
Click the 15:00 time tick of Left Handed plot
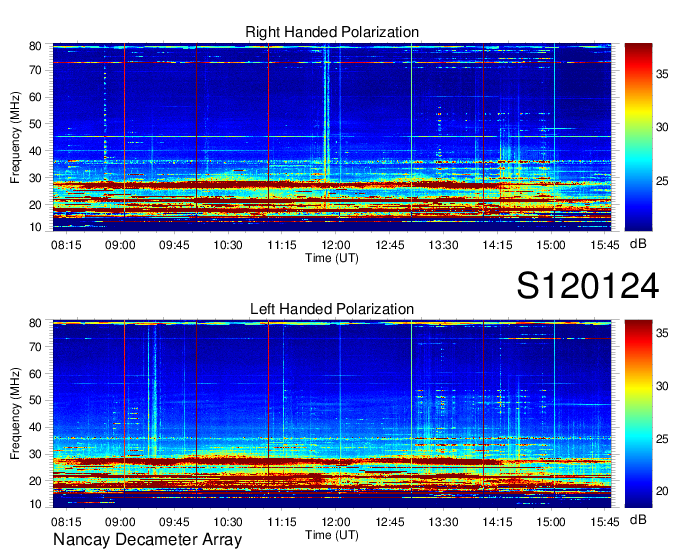551,522
